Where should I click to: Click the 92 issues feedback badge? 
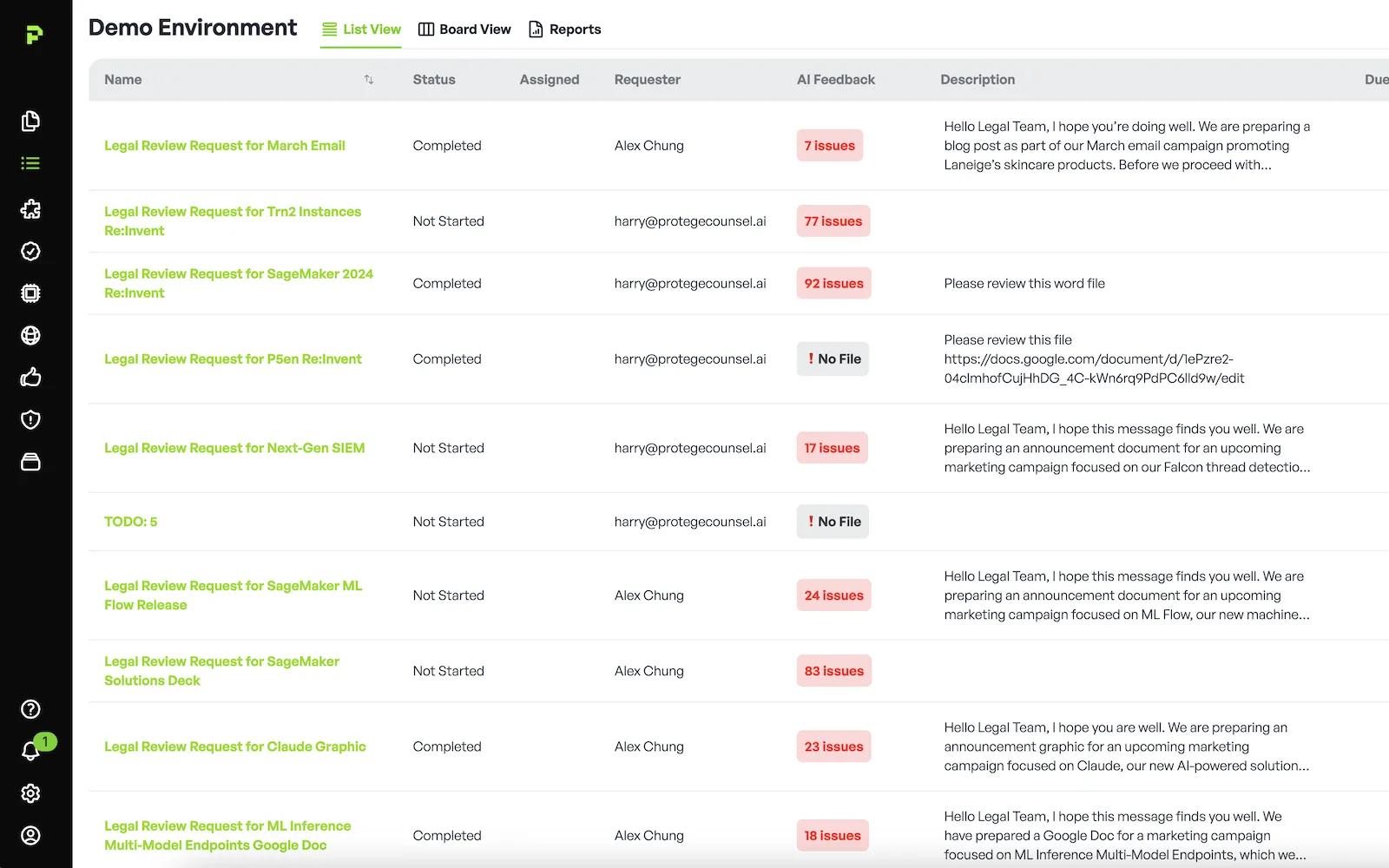[x=833, y=284]
